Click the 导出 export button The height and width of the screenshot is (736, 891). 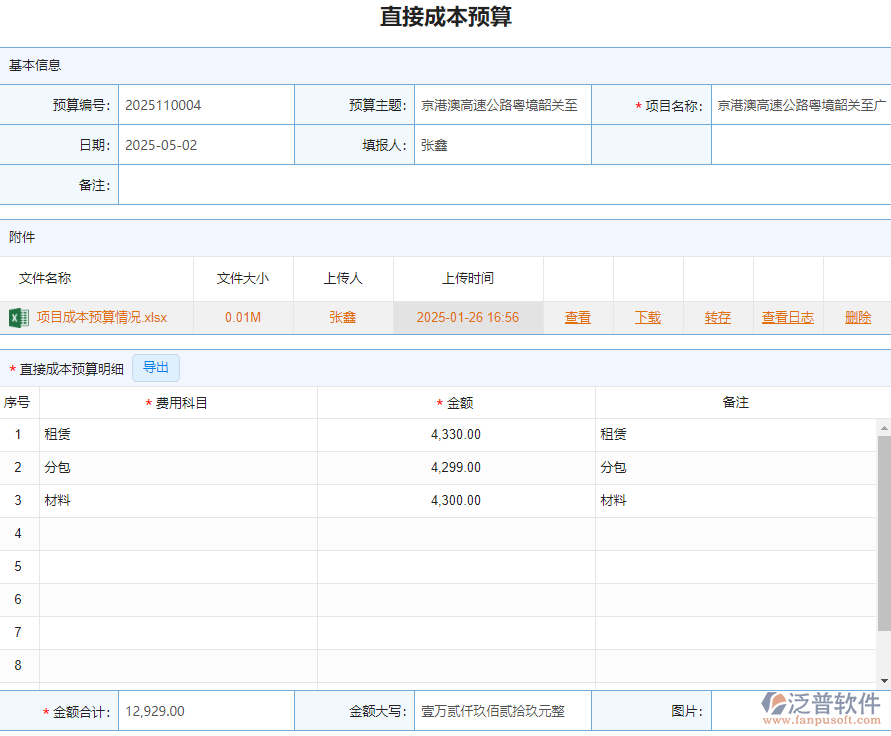point(155,368)
